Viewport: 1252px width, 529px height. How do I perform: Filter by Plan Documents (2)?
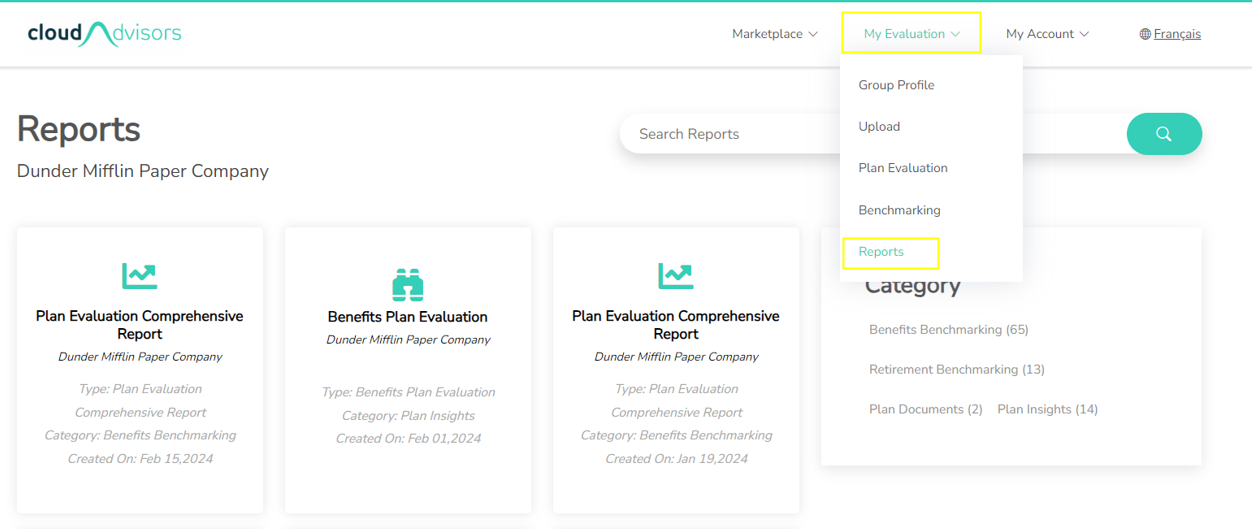click(x=926, y=410)
